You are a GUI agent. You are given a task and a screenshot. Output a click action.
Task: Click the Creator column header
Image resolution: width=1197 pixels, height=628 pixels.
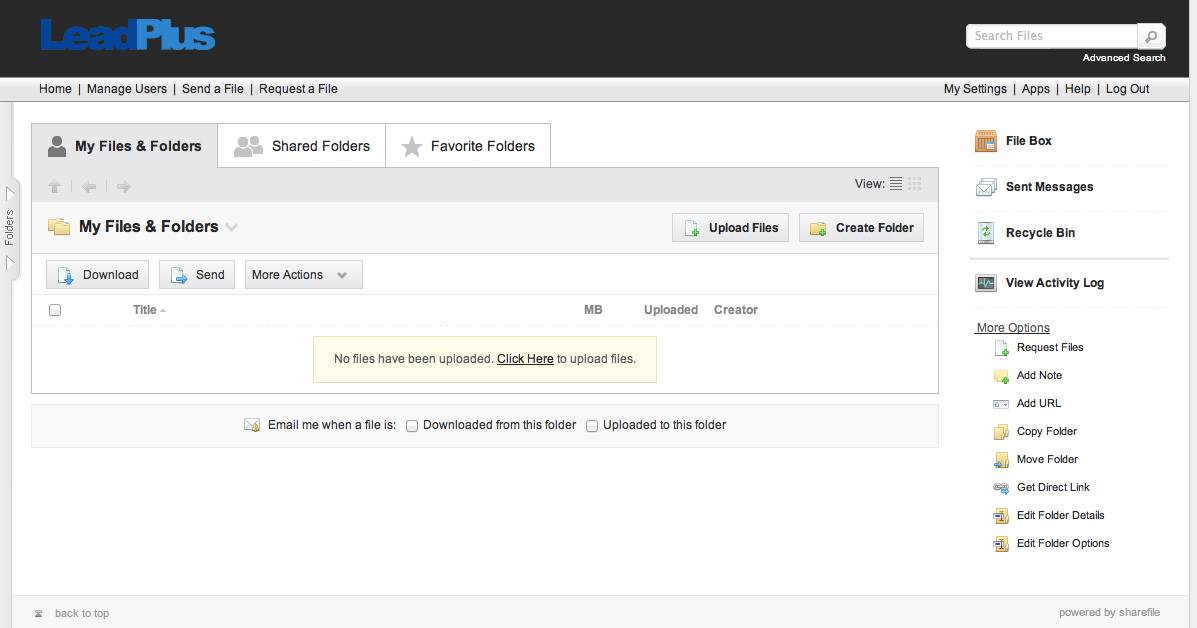(736, 310)
